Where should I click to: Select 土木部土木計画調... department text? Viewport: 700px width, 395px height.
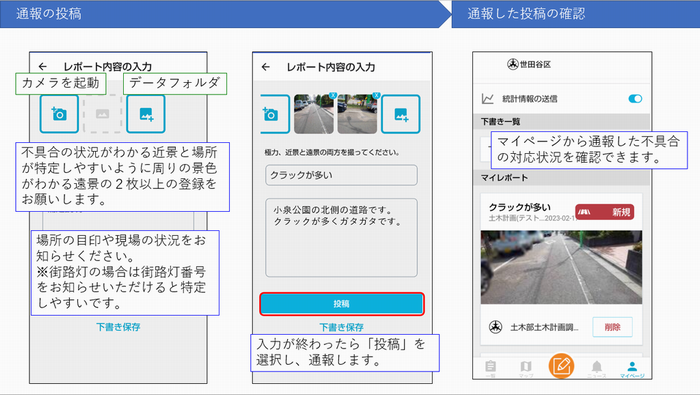click(x=544, y=327)
